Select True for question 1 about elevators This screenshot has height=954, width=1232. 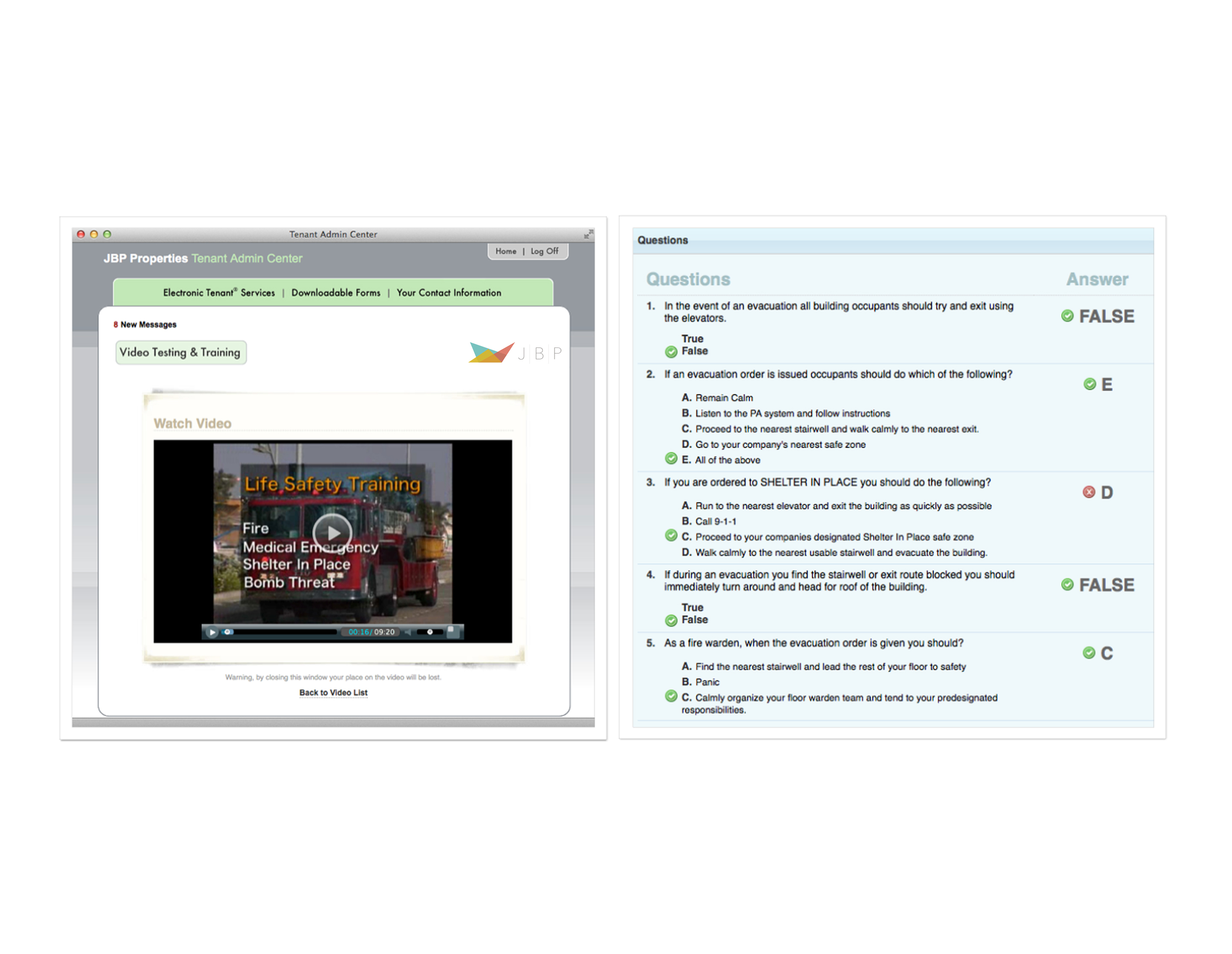pyautogui.click(x=692, y=339)
